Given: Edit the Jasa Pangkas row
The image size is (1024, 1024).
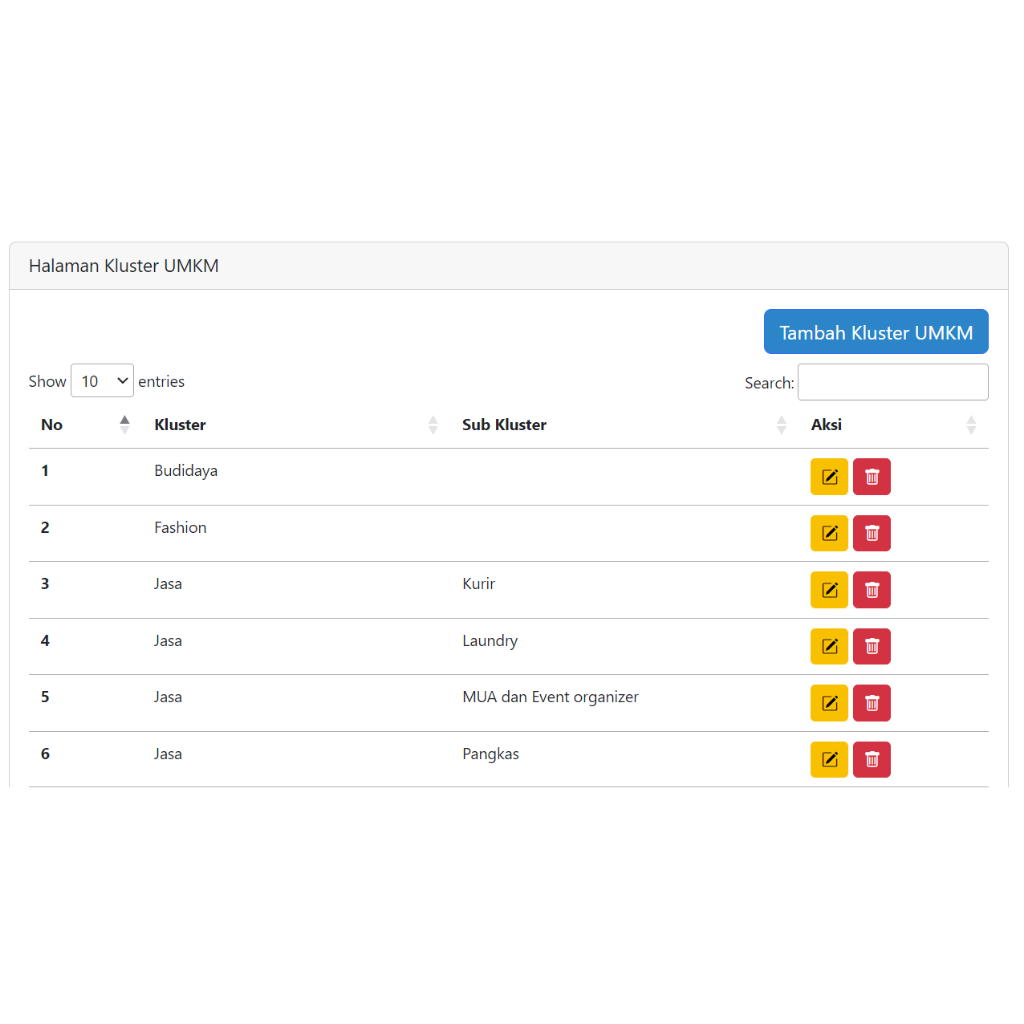Looking at the screenshot, I should click(x=829, y=760).
